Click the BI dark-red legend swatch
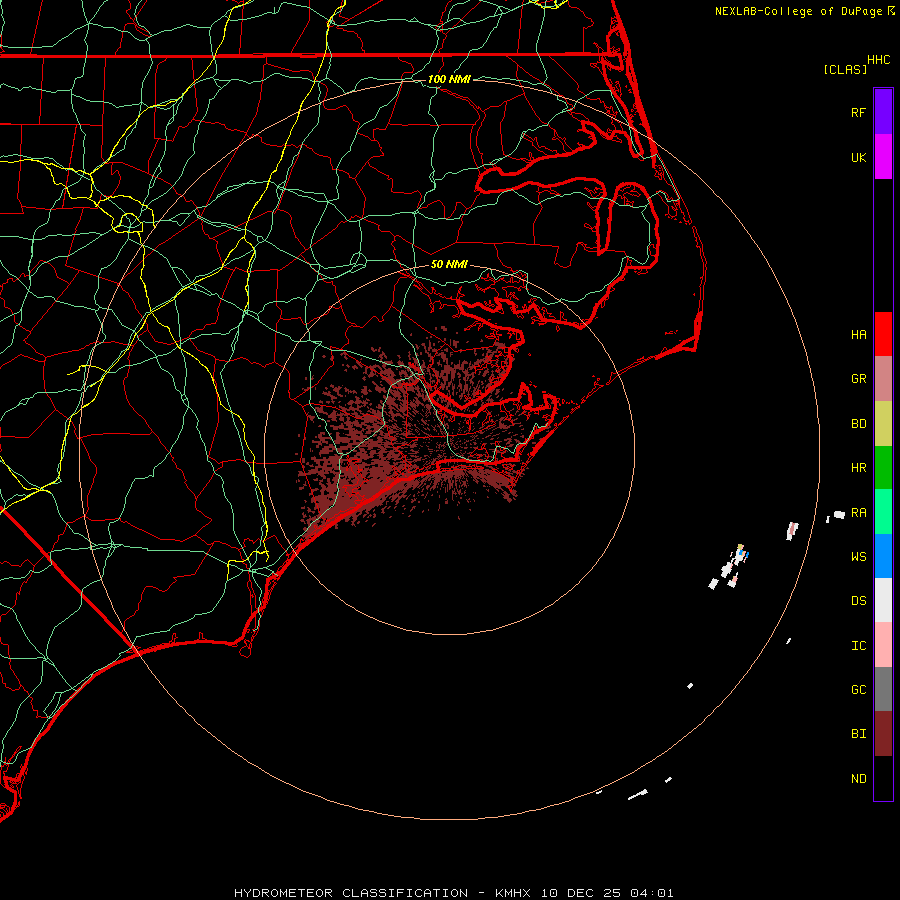Viewport: 900px width, 900px height. 883,734
